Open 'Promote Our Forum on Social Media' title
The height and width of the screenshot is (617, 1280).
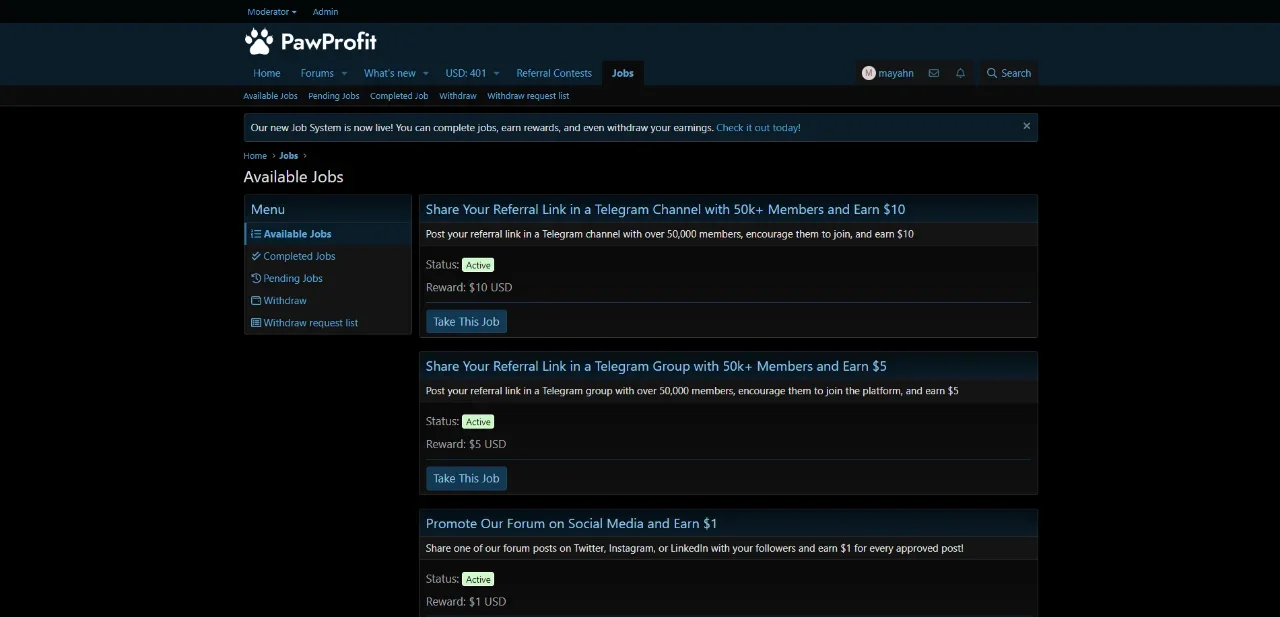571,523
